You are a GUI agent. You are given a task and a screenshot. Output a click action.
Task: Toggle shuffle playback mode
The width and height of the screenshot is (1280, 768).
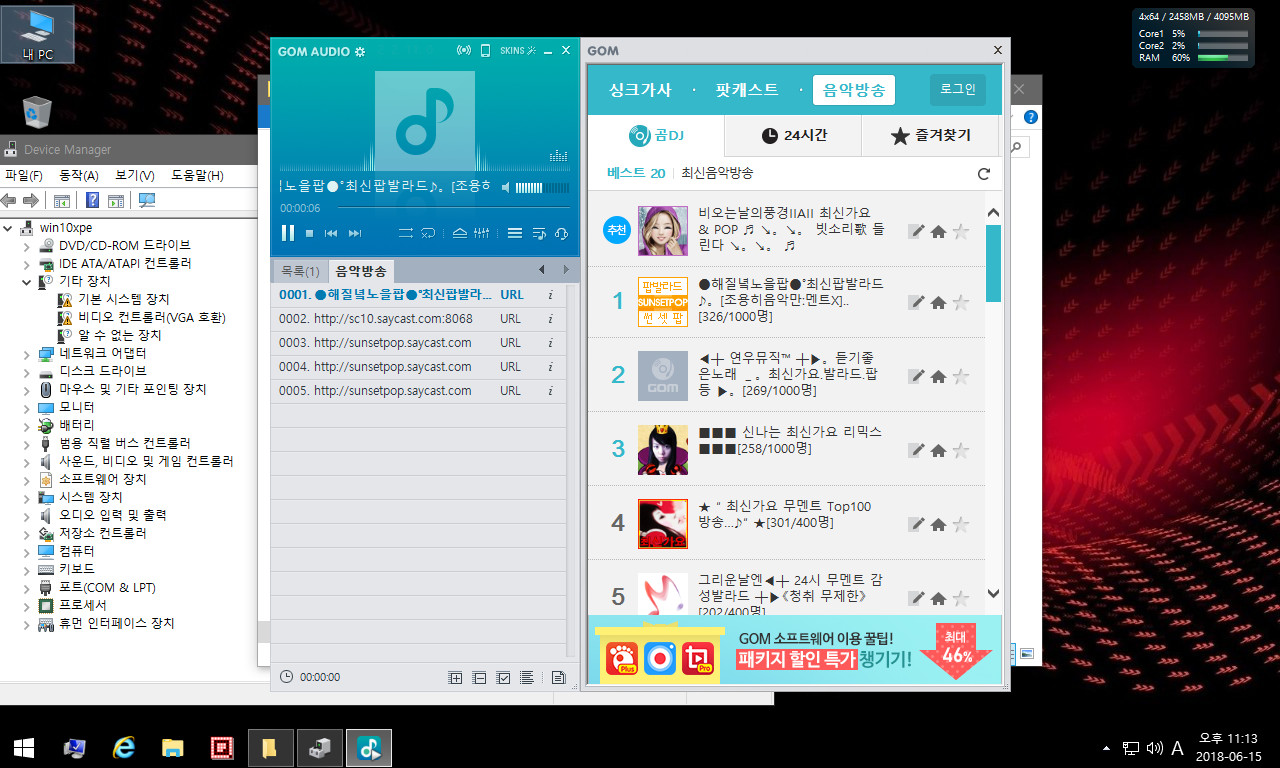(406, 233)
